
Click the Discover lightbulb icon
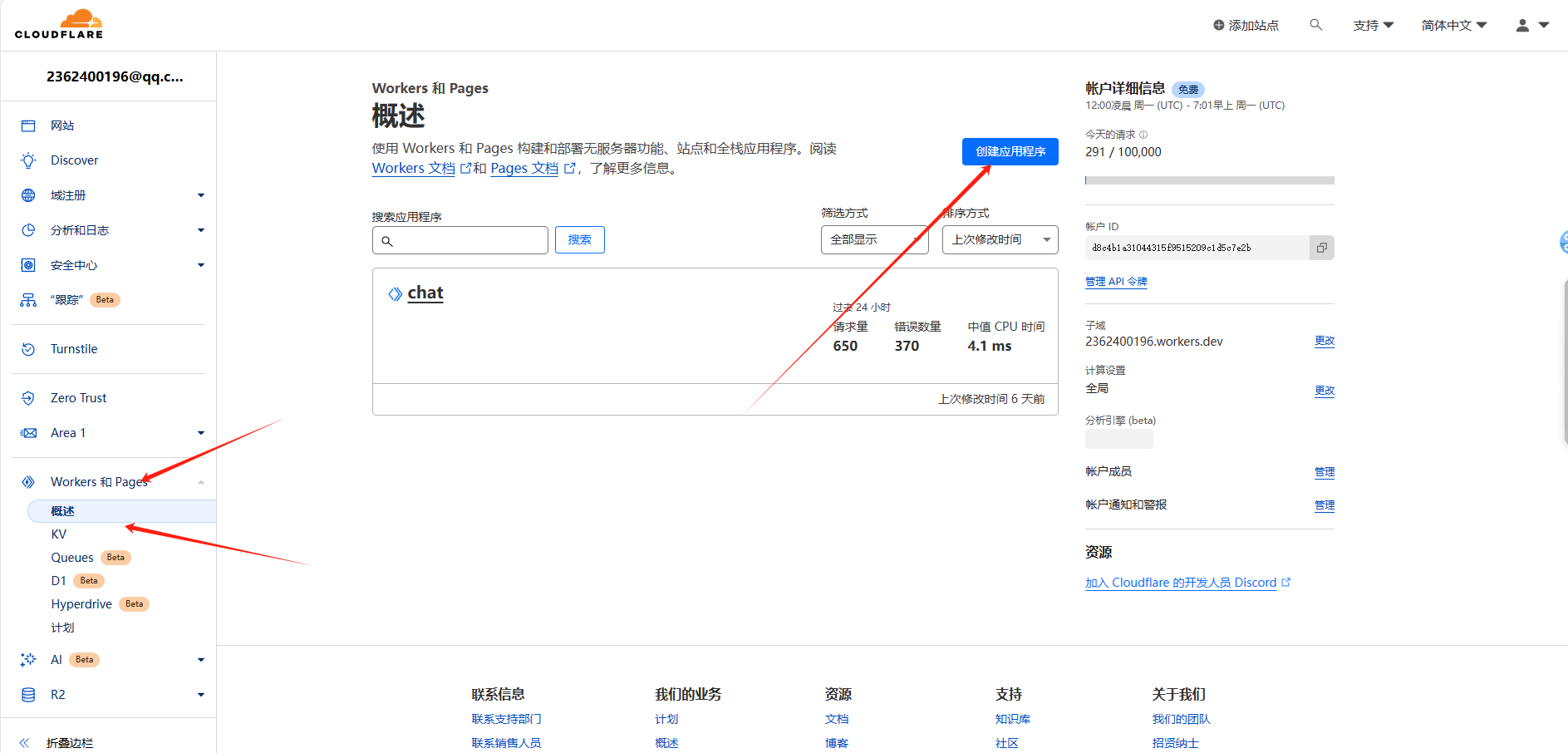coord(28,160)
